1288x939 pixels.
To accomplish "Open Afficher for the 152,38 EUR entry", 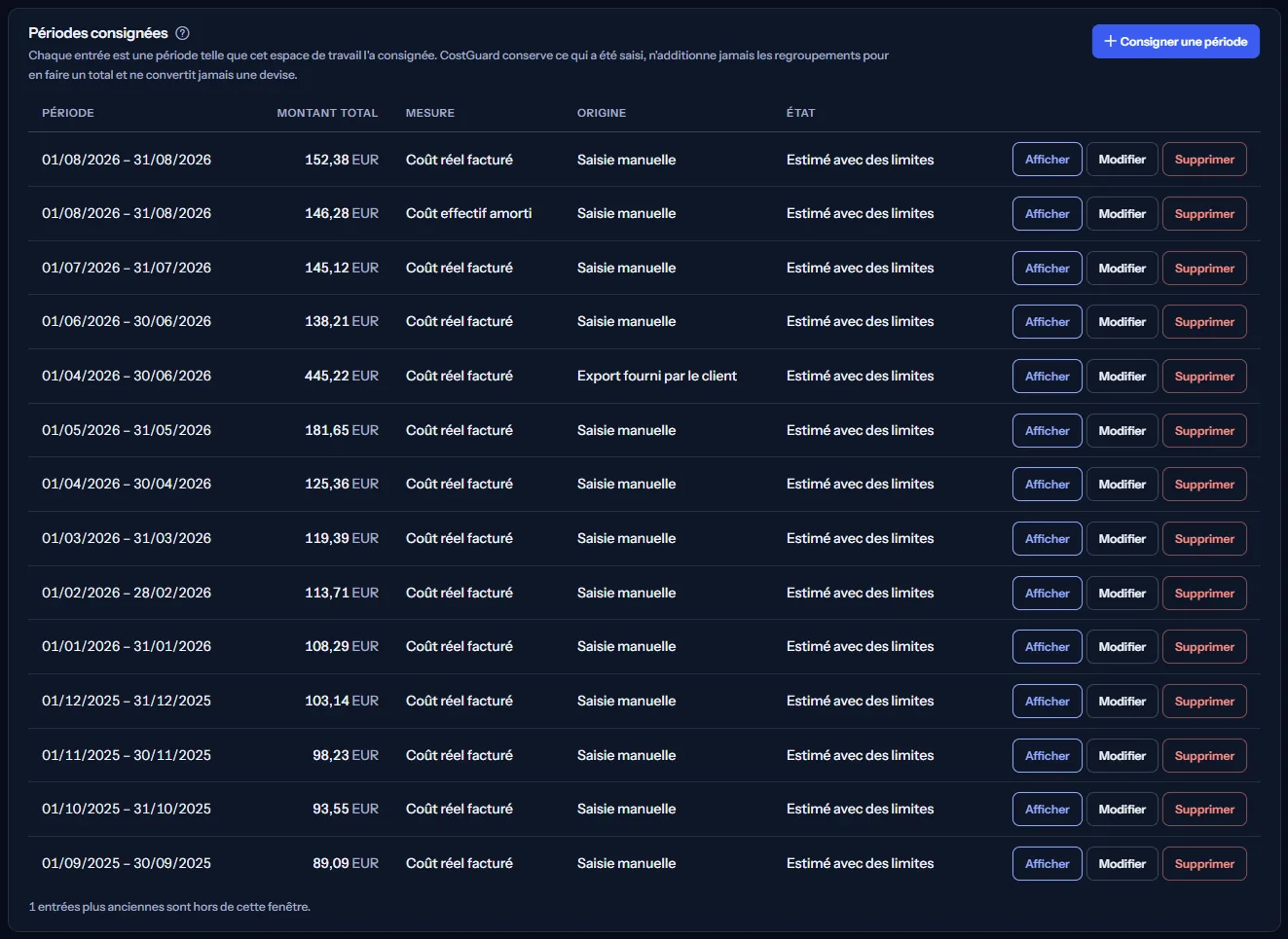I will (1047, 160).
